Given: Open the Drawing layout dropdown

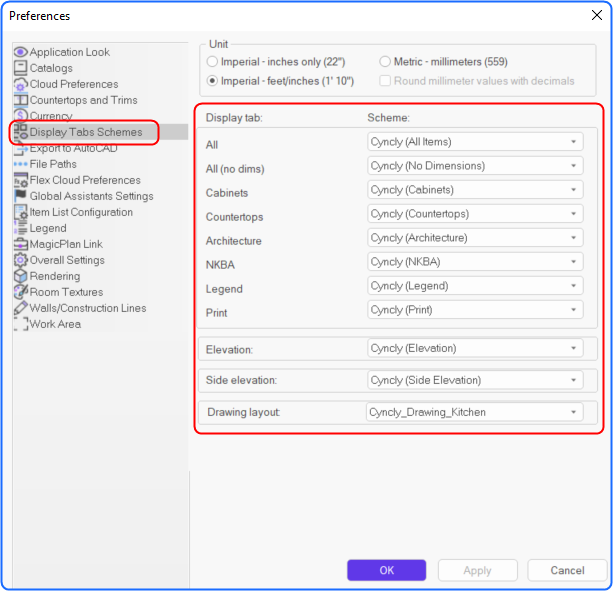Looking at the screenshot, I should point(474,412).
